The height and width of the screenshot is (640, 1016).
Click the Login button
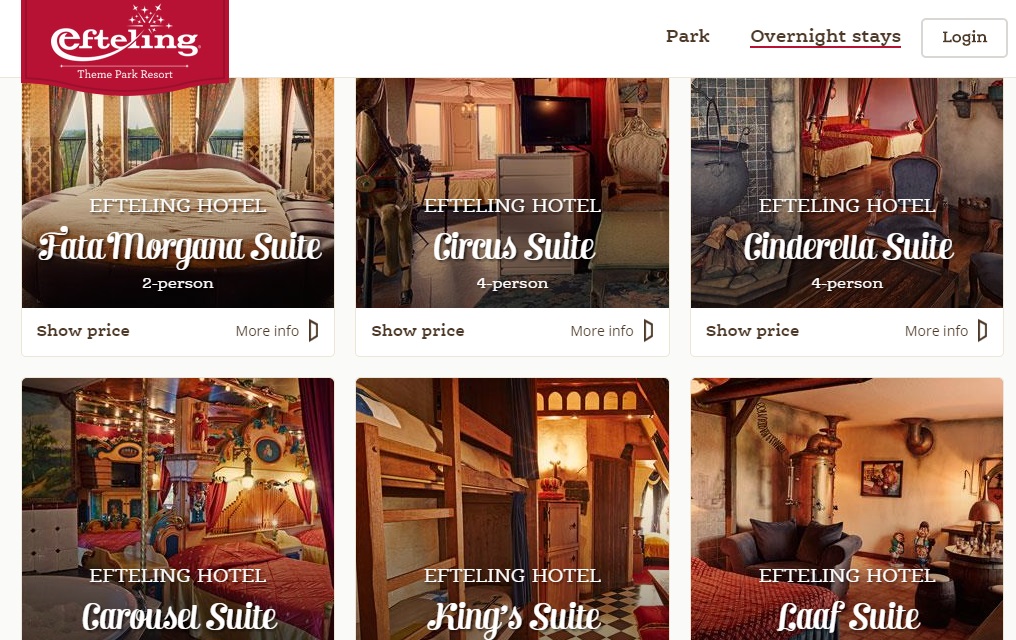964,38
